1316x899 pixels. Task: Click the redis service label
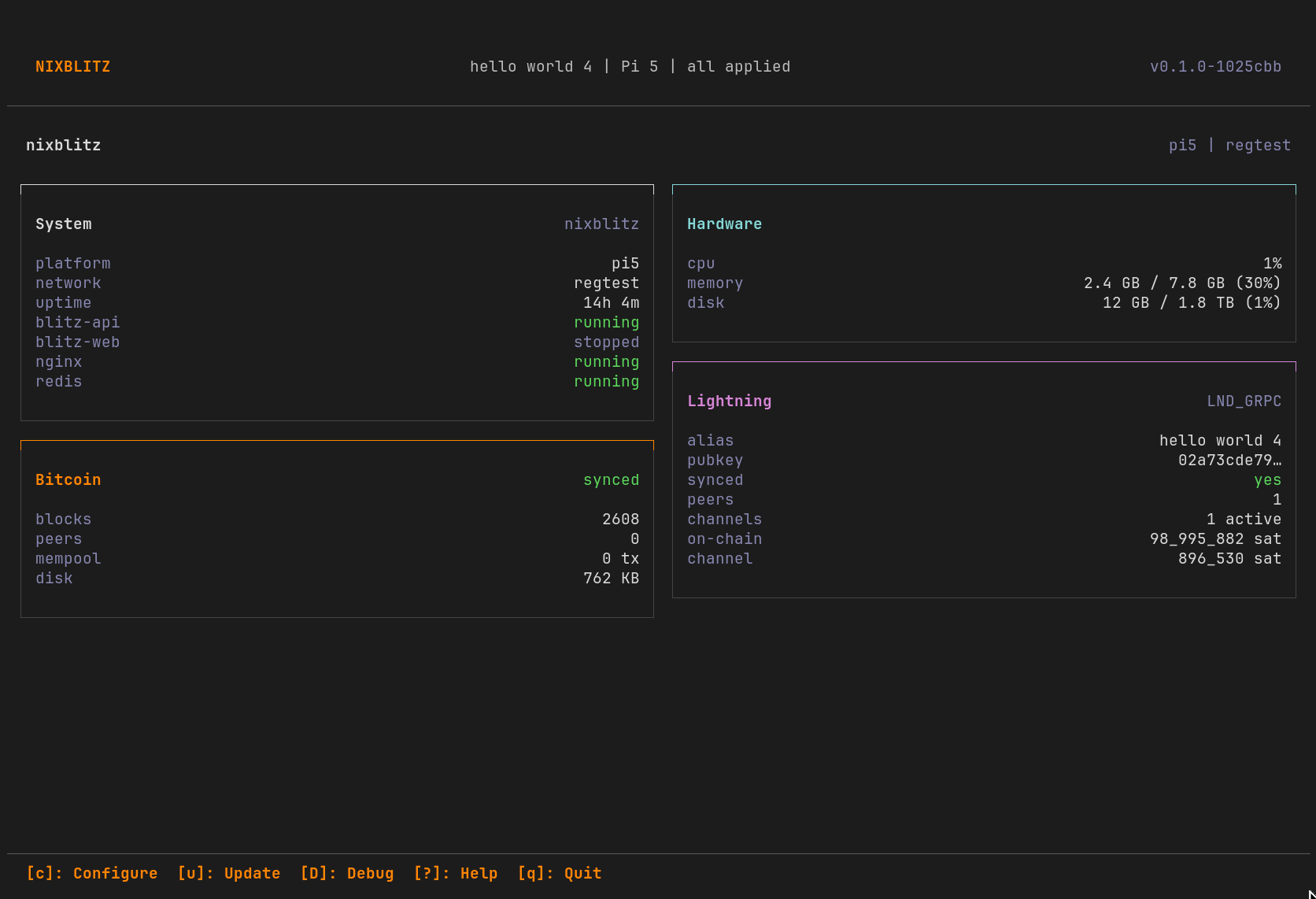click(x=59, y=382)
